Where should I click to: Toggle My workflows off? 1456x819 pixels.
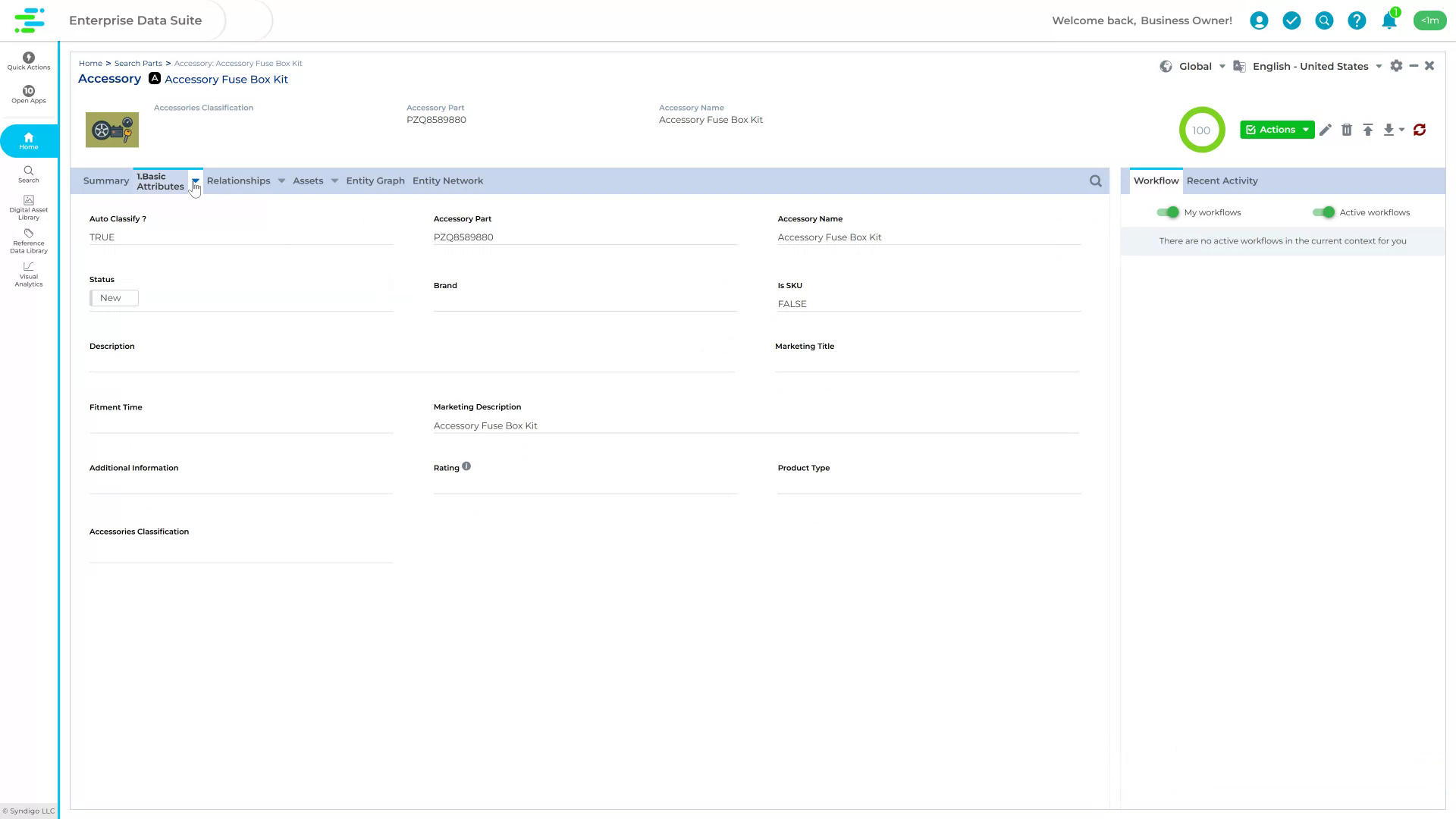tap(1169, 212)
